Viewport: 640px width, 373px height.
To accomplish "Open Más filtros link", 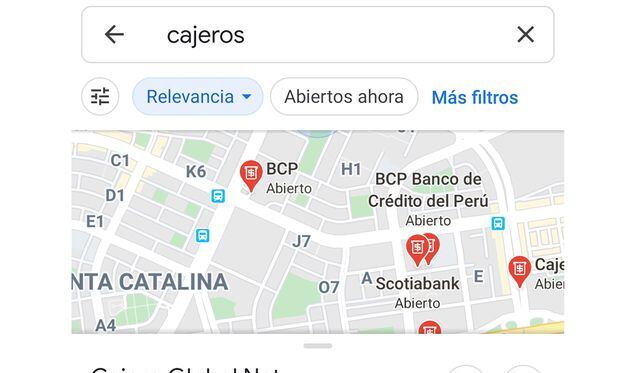I will tap(475, 98).
